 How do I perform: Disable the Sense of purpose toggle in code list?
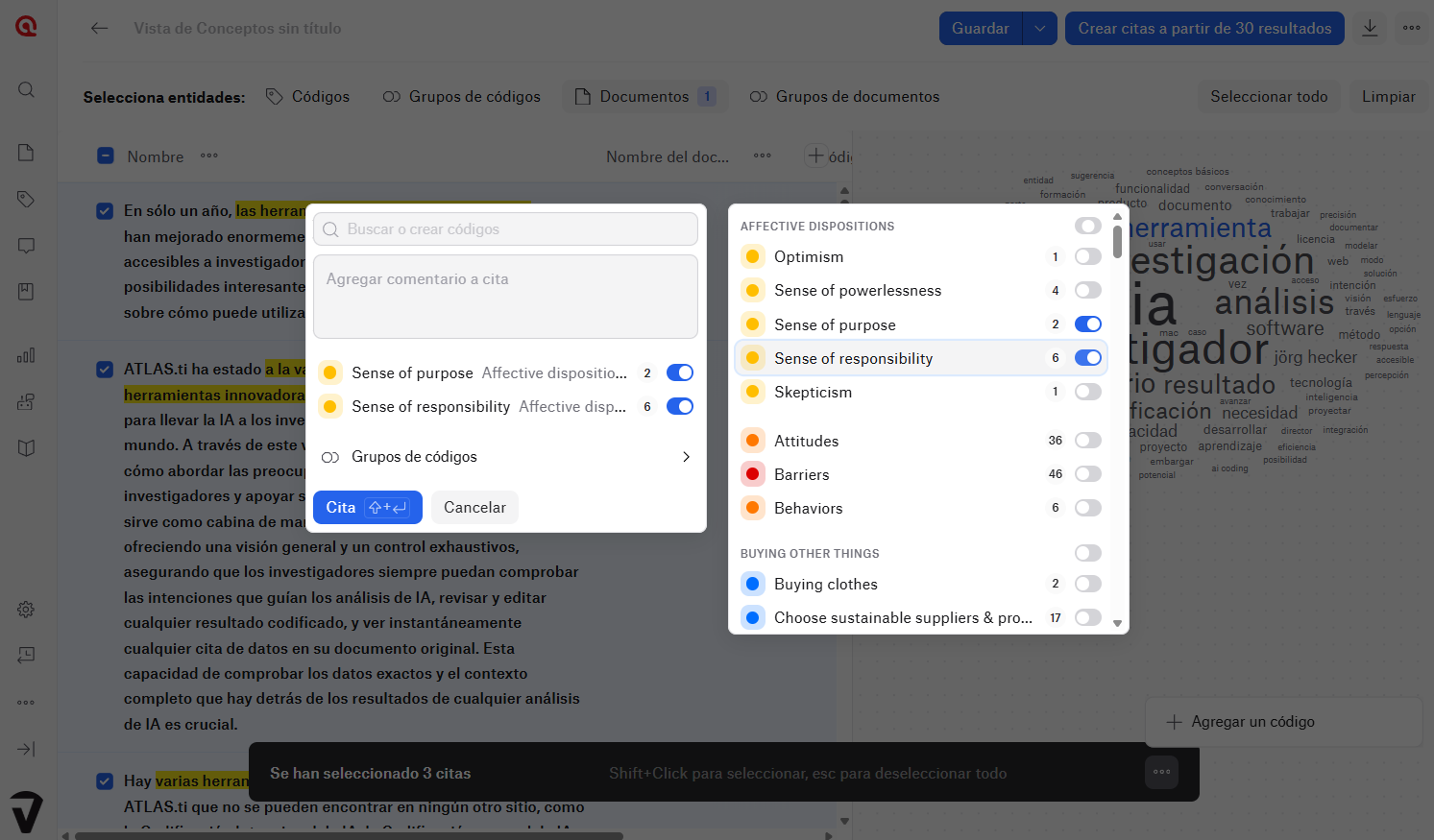[x=1087, y=324]
